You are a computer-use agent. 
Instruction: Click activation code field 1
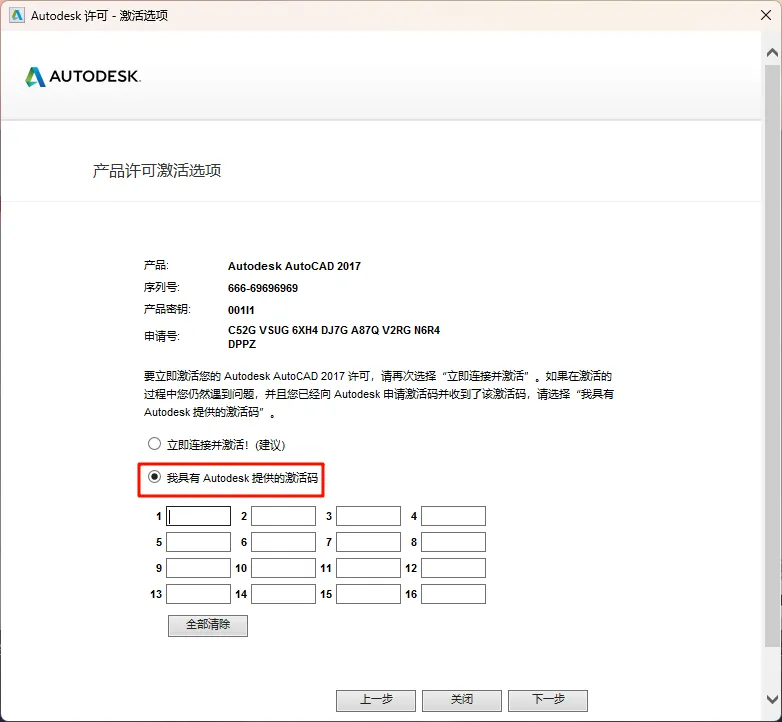(x=198, y=516)
